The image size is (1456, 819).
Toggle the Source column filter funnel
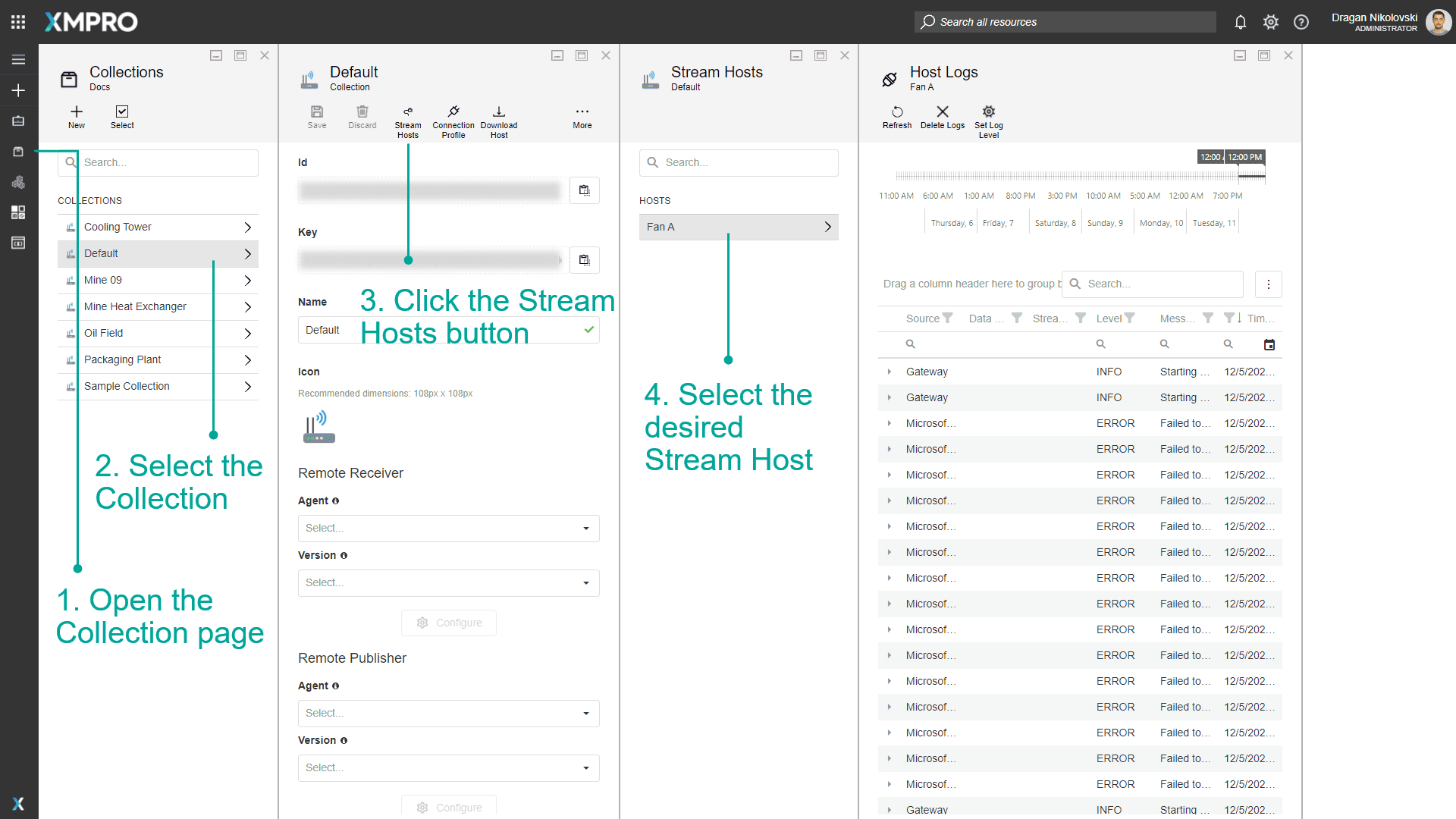(x=946, y=318)
